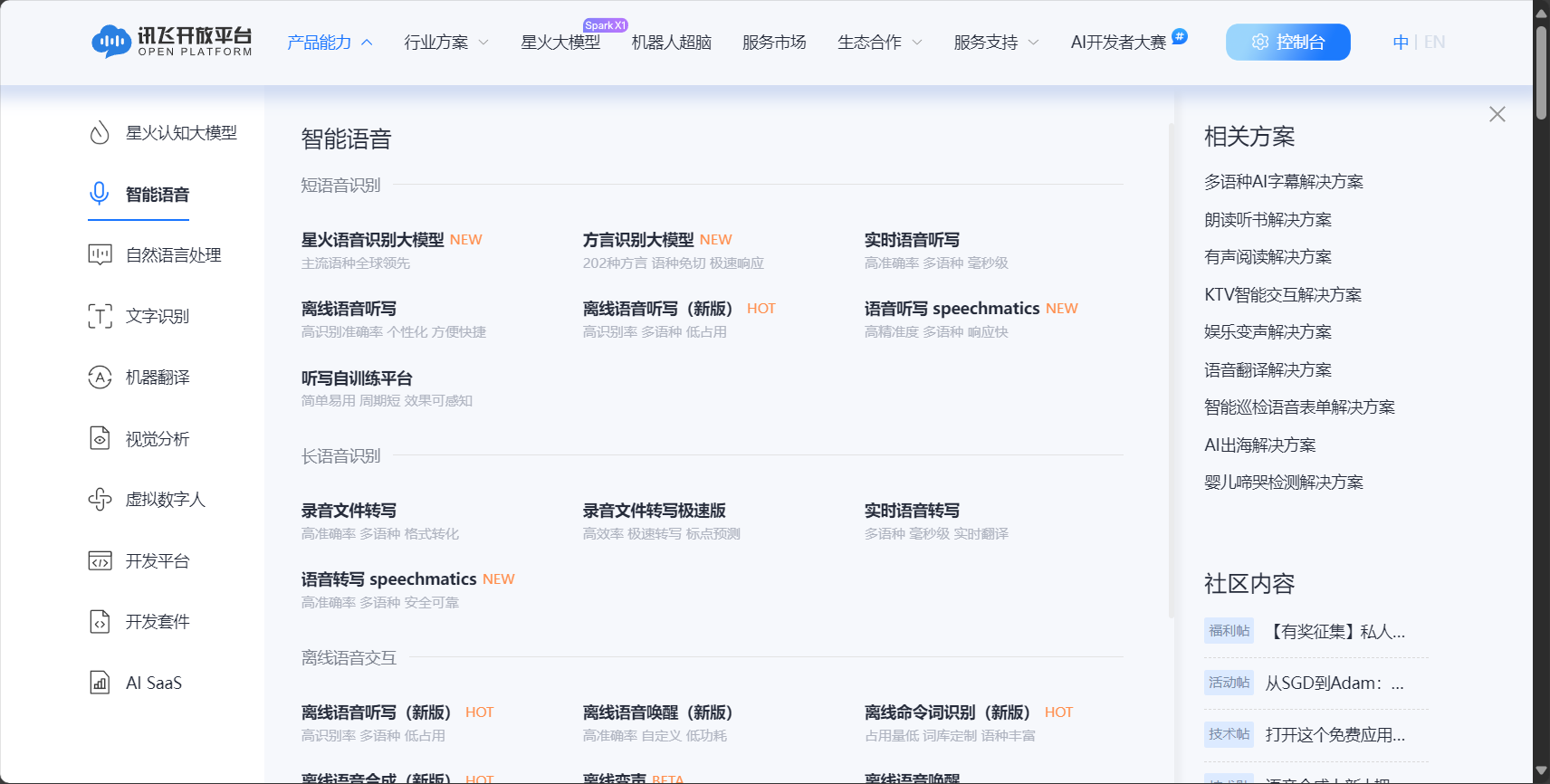Open 语音听写 speechmatics link
Image resolution: width=1550 pixels, height=784 pixels.
952,309
